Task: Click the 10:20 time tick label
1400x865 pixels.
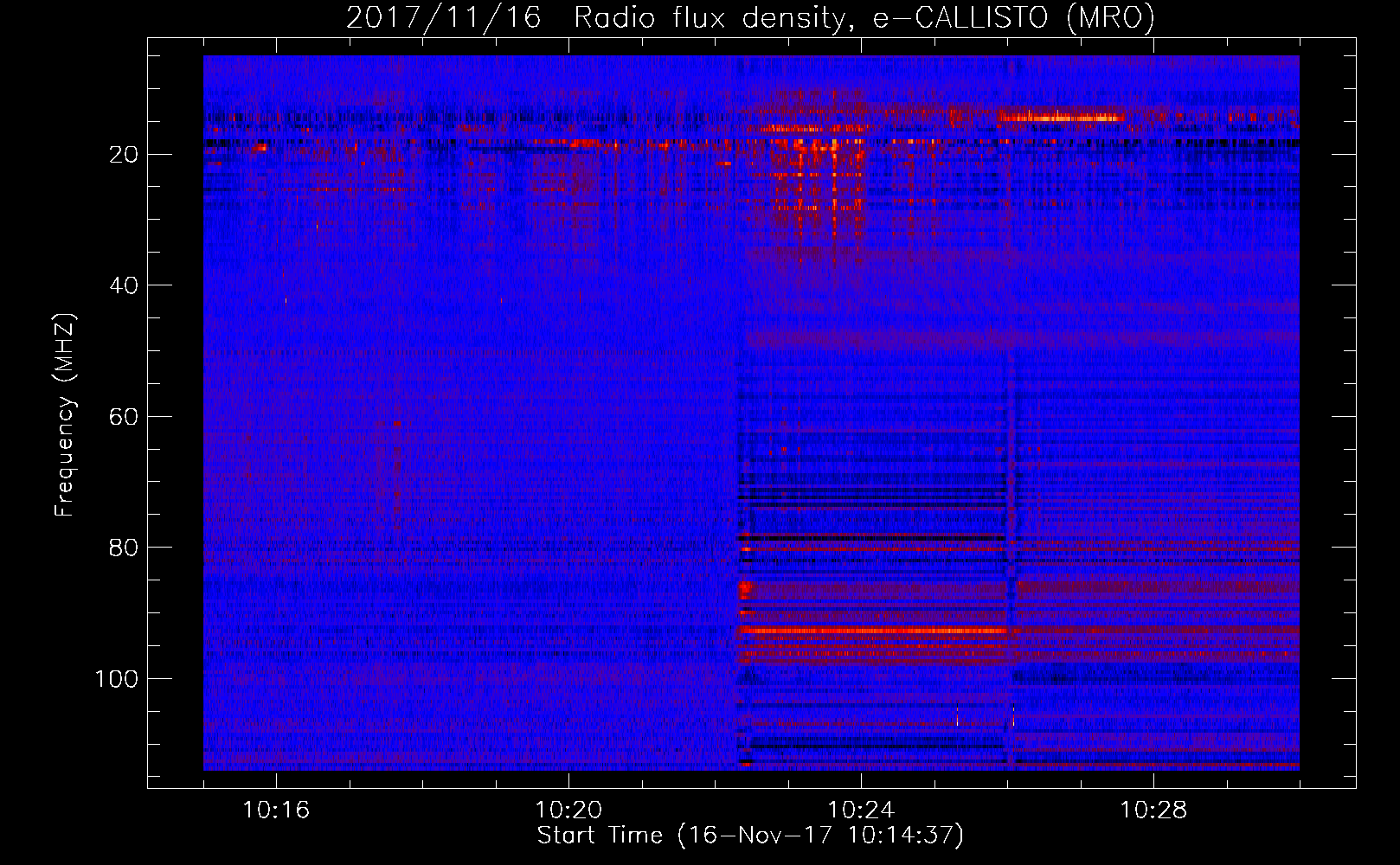Action: tap(568, 811)
